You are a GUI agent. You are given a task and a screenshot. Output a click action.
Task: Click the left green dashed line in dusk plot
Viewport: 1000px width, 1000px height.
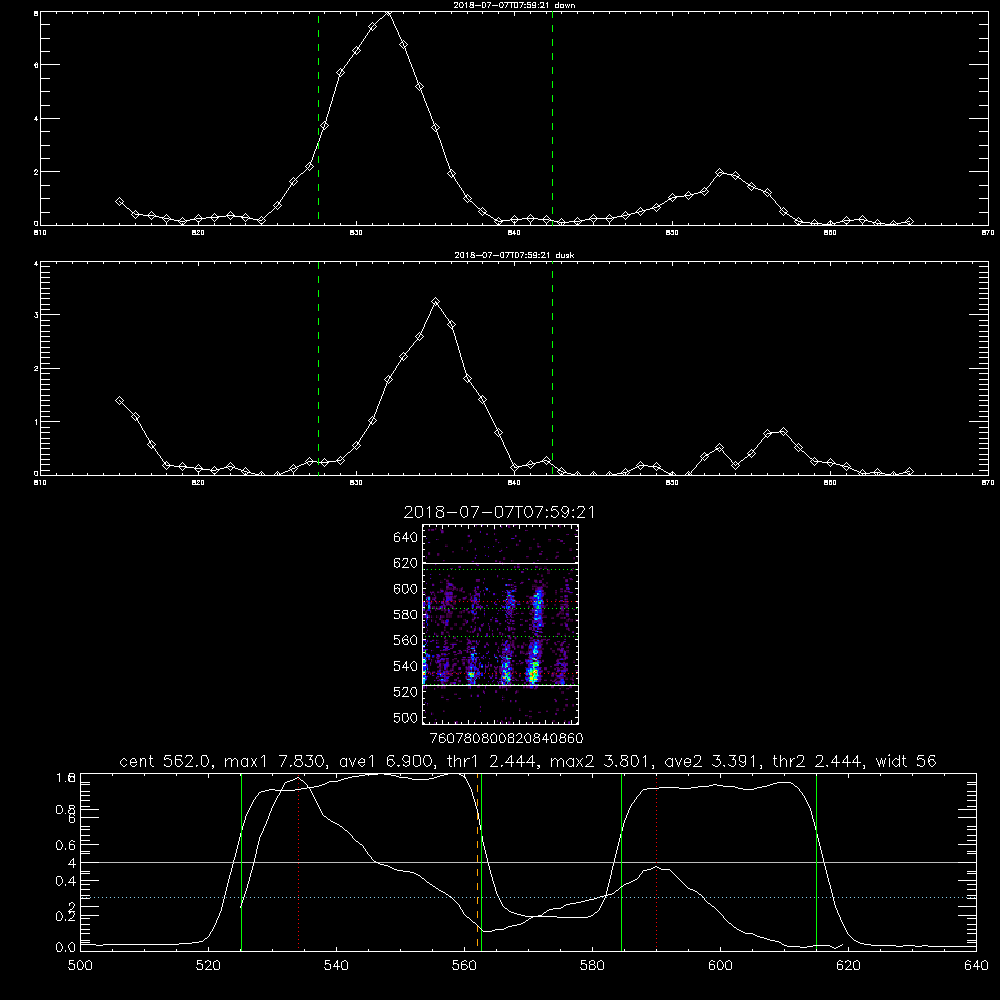[318, 369]
